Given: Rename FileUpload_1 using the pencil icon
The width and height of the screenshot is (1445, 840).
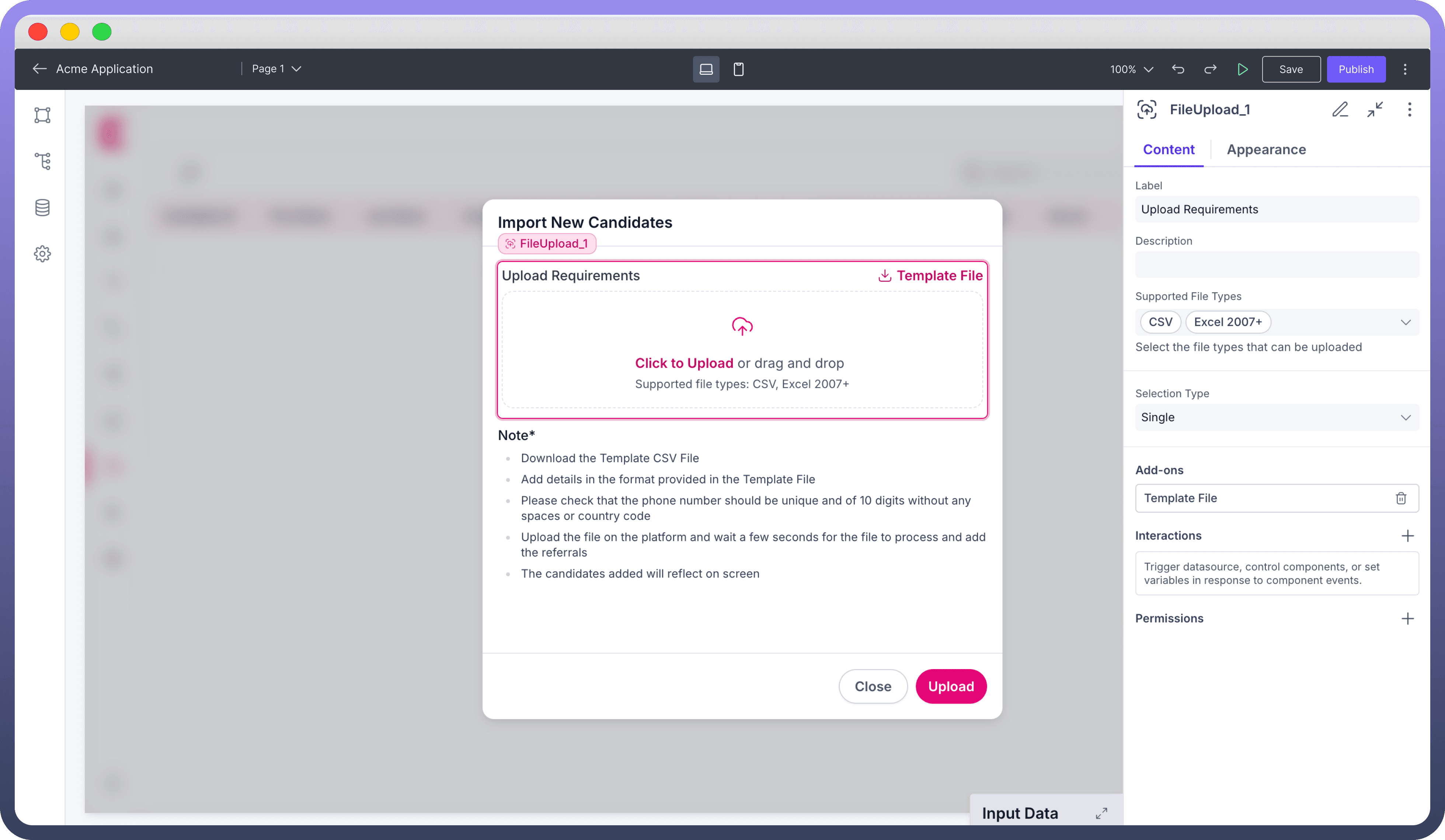Looking at the screenshot, I should coord(1340,109).
